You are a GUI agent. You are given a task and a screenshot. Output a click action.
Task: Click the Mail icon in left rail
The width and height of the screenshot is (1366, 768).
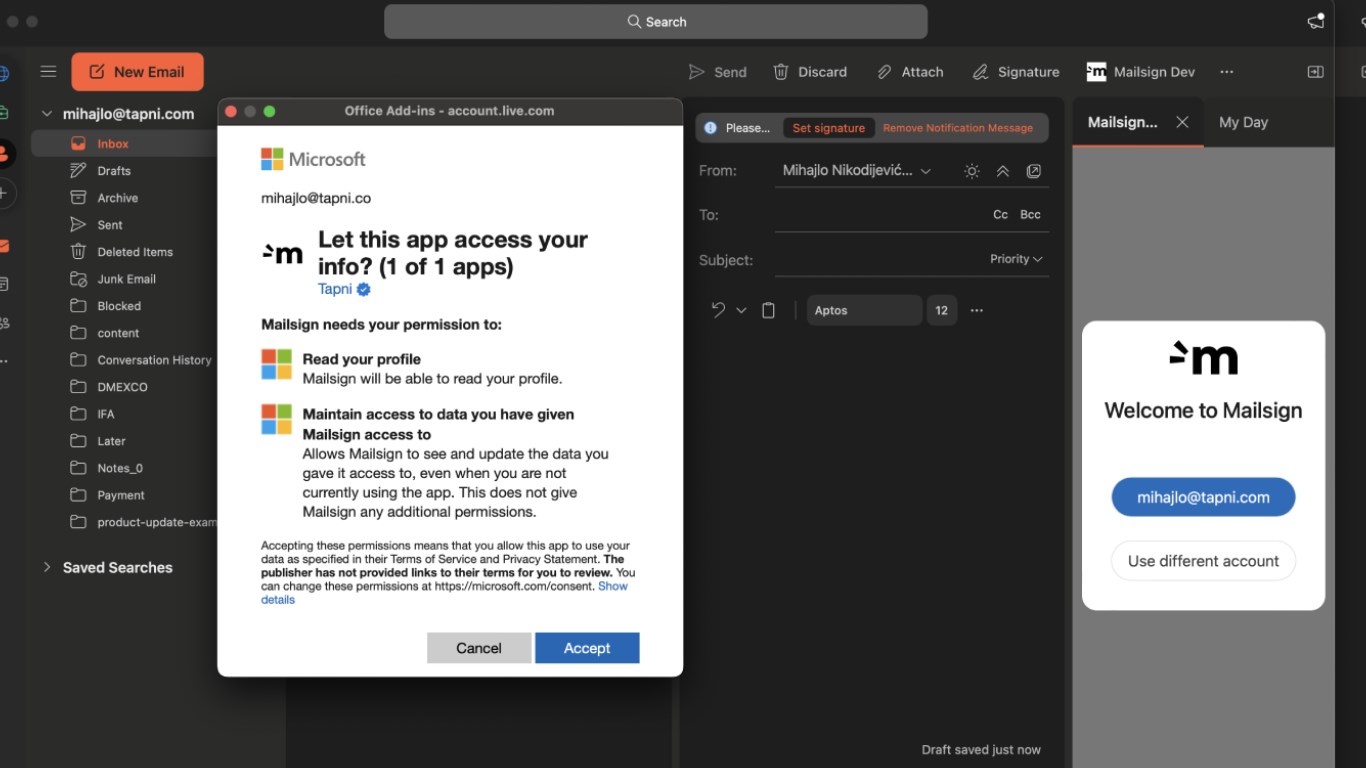[x=6, y=246]
